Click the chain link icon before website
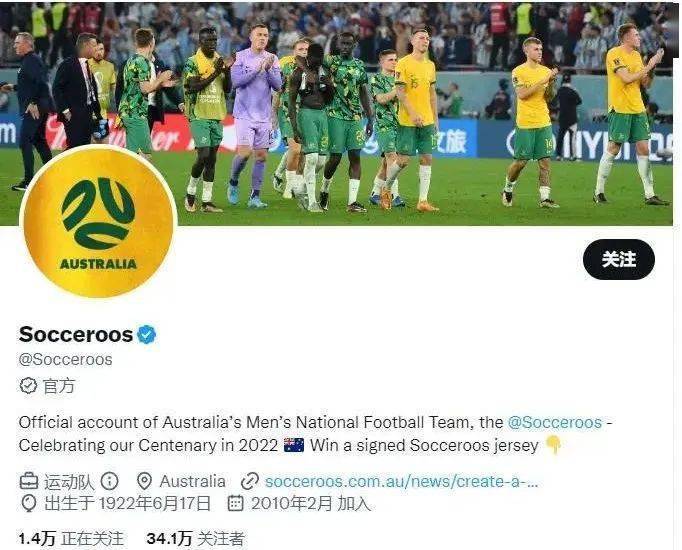 click(x=250, y=481)
